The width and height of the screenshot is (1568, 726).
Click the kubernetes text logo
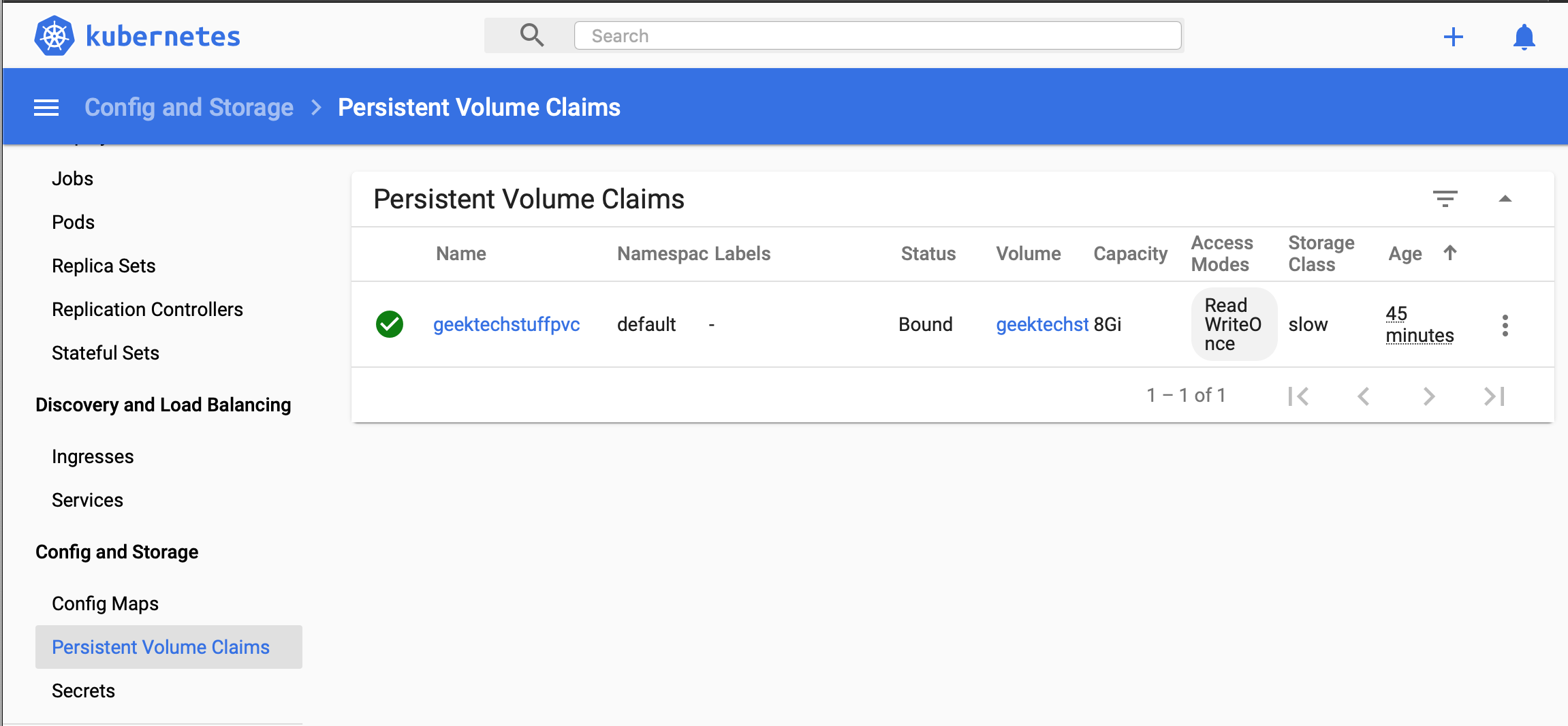(163, 36)
